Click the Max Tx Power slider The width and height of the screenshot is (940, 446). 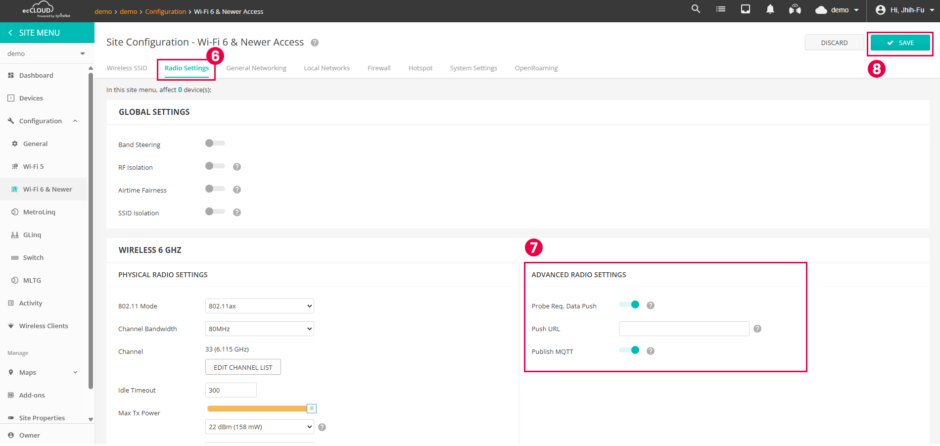260,408
